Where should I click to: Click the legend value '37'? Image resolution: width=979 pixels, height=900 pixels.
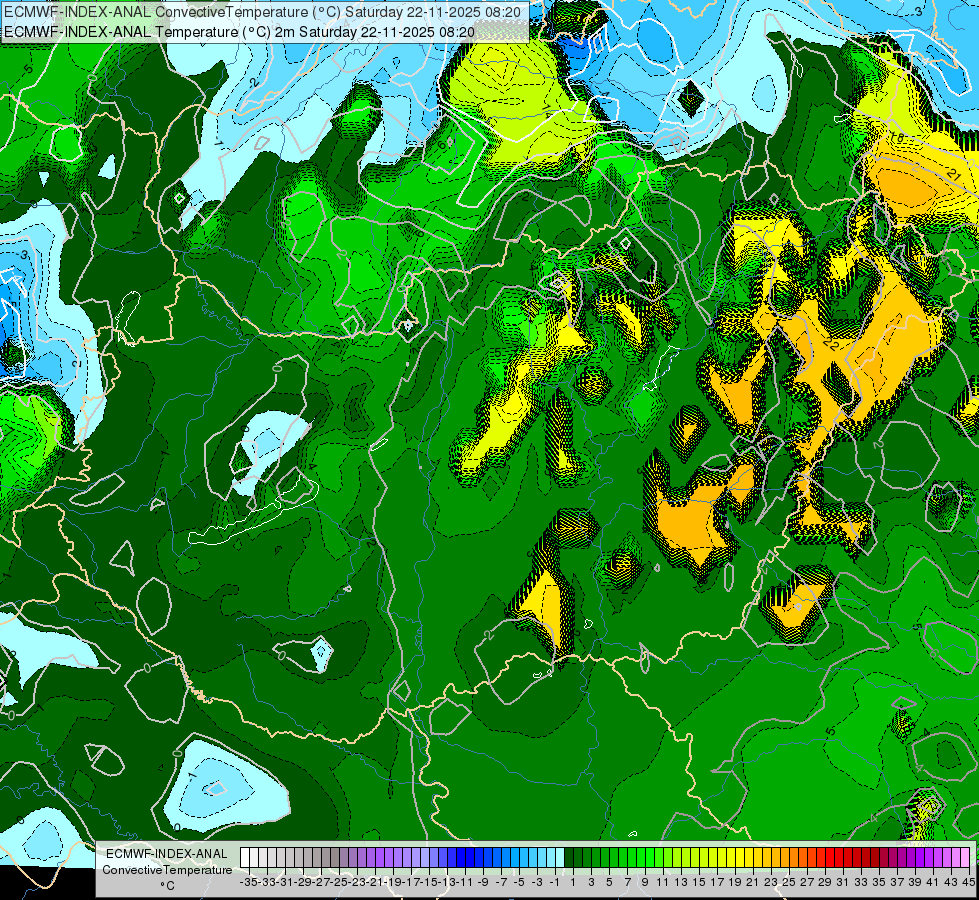coord(897,883)
